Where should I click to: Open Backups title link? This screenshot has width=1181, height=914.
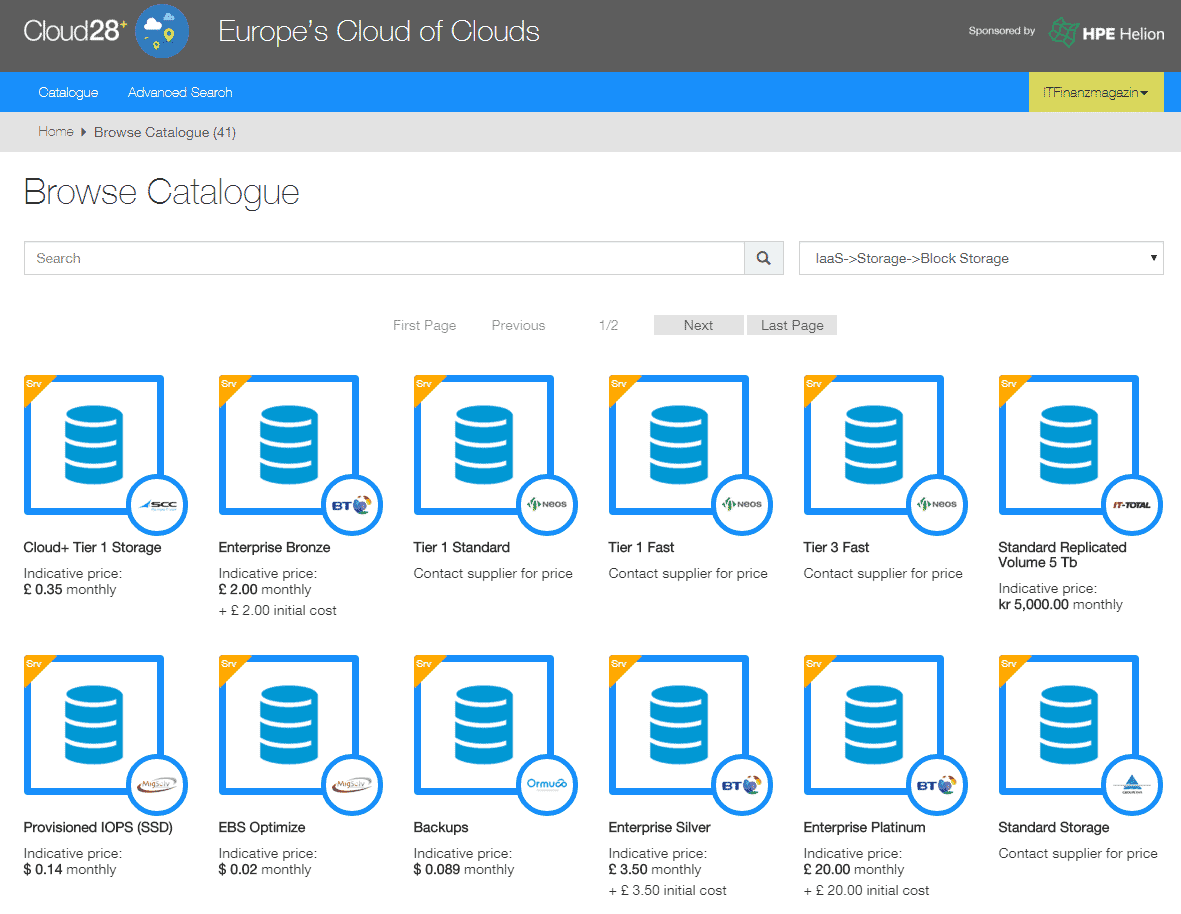(441, 827)
